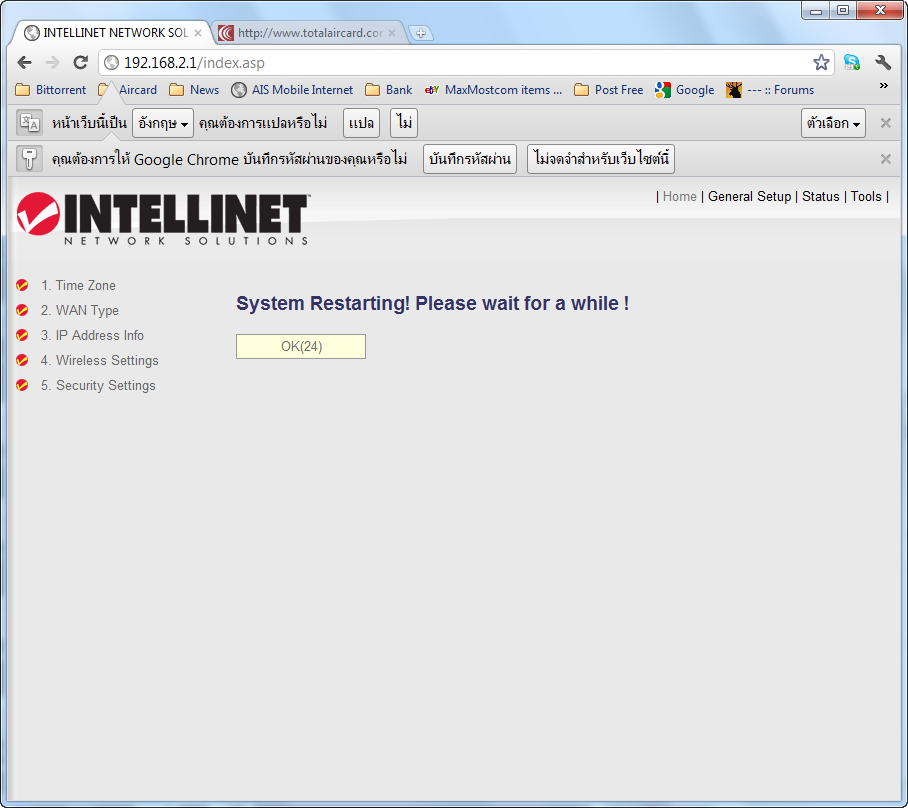Open the Bittorrent bookmark folder
Image resolution: width=908 pixels, height=808 pixels.
(x=50, y=90)
